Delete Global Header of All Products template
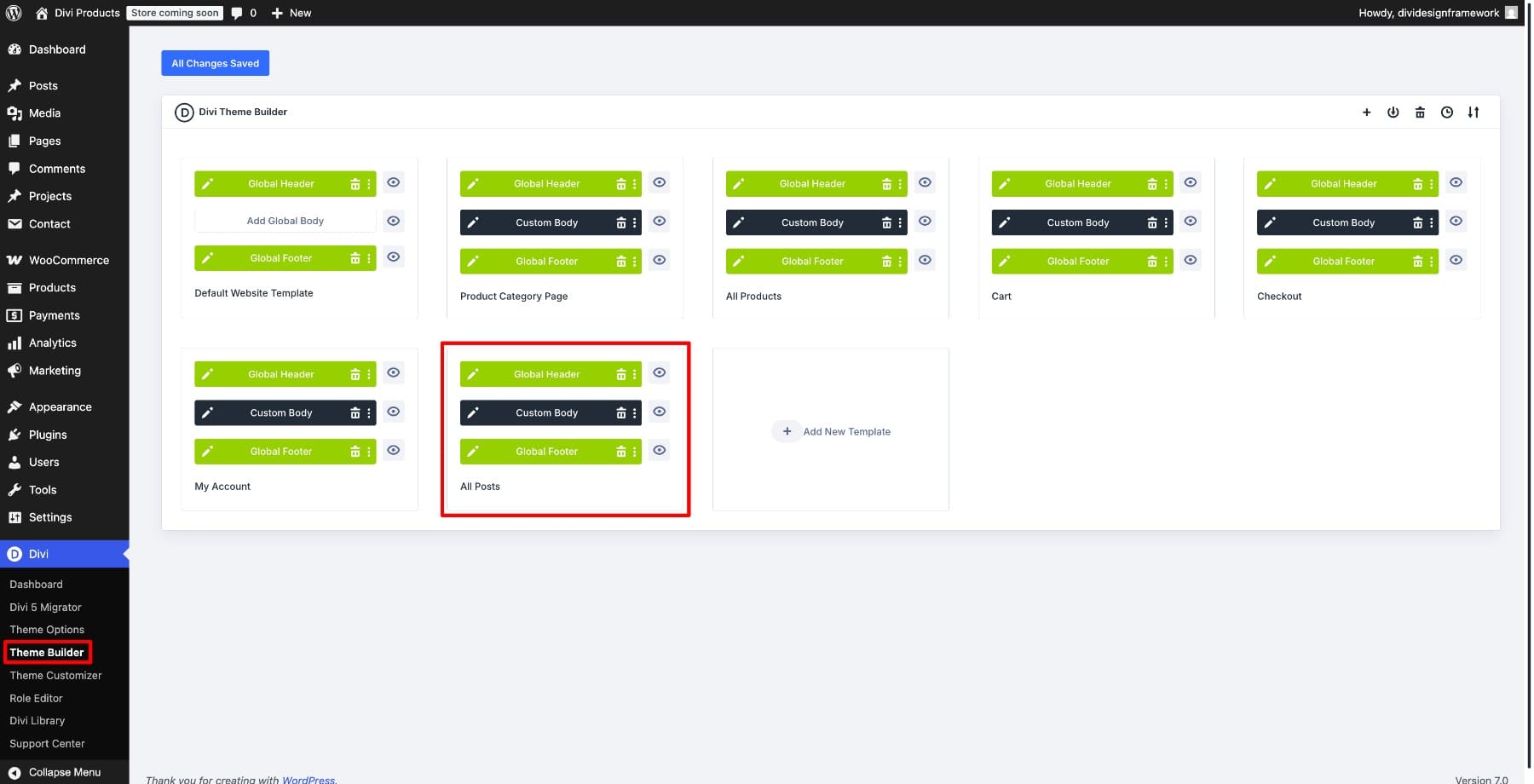The height and width of the screenshot is (784, 1534). (x=886, y=184)
